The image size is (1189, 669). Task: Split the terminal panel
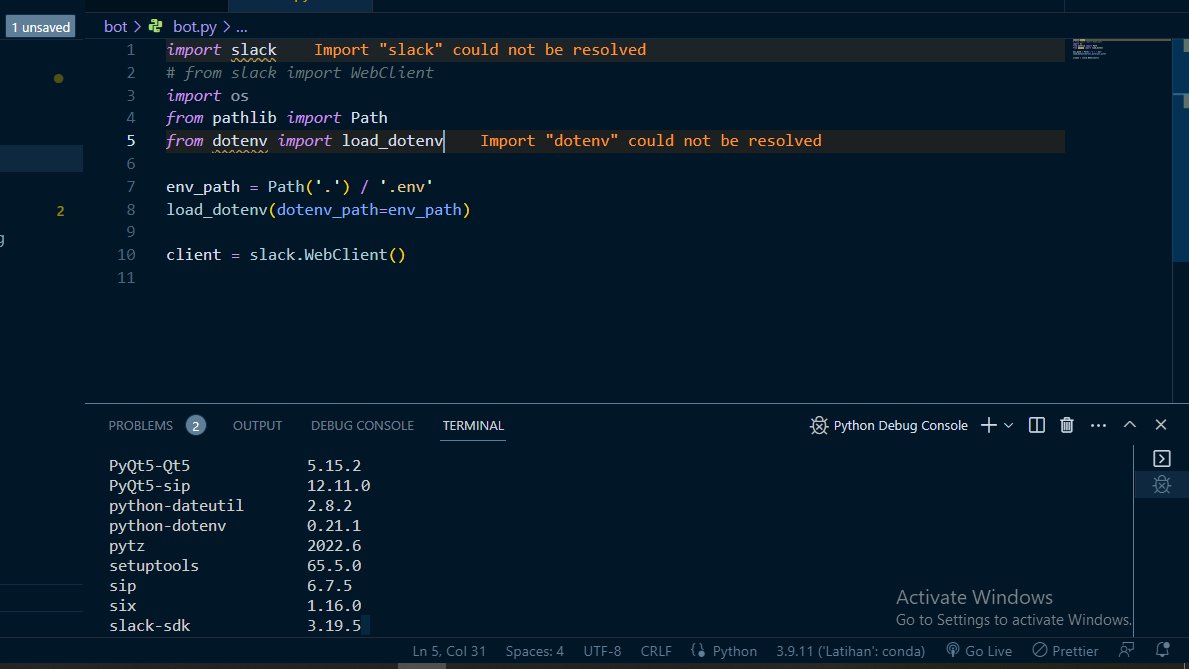pos(1037,426)
